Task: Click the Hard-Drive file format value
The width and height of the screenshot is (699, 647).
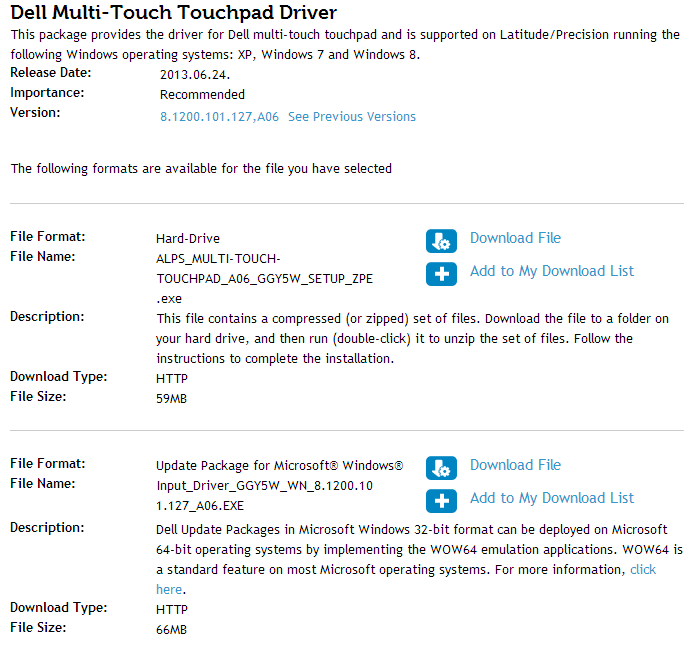Action: pos(188,239)
